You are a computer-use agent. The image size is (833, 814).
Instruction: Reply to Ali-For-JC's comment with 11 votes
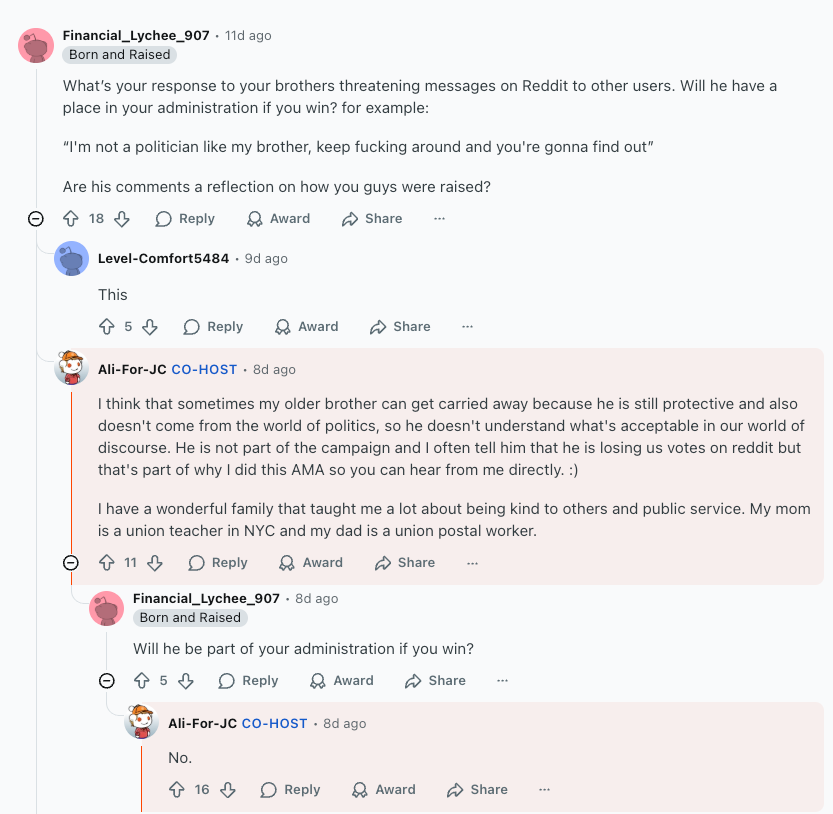218,562
